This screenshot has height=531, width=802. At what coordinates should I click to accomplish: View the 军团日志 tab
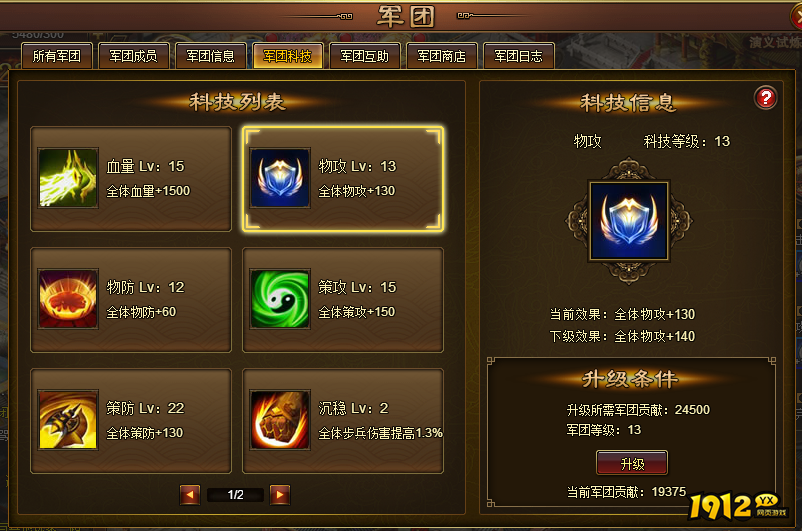pyautogui.click(x=518, y=56)
